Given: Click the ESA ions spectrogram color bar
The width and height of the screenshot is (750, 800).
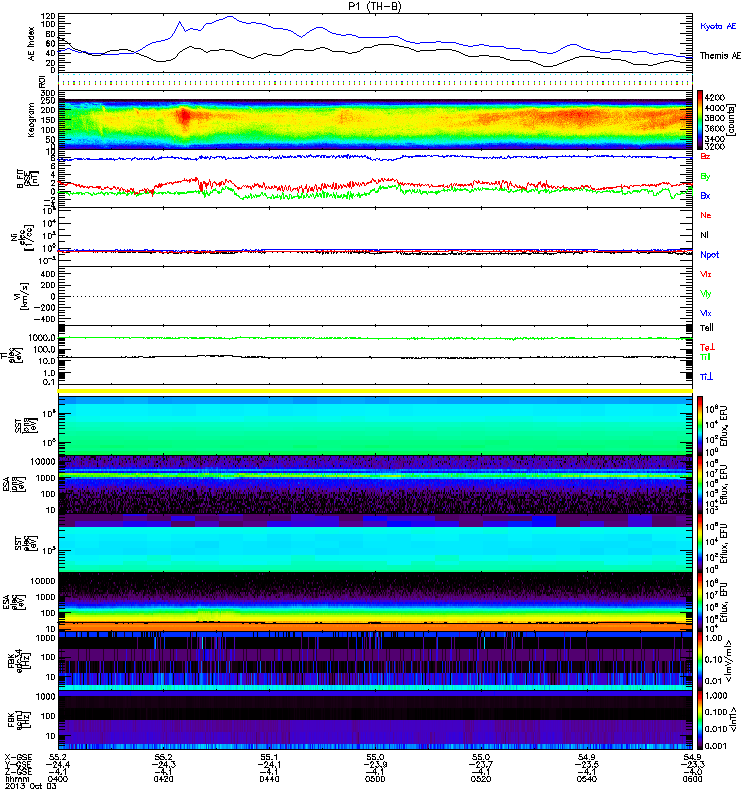Looking at the screenshot, I should (x=700, y=485).
